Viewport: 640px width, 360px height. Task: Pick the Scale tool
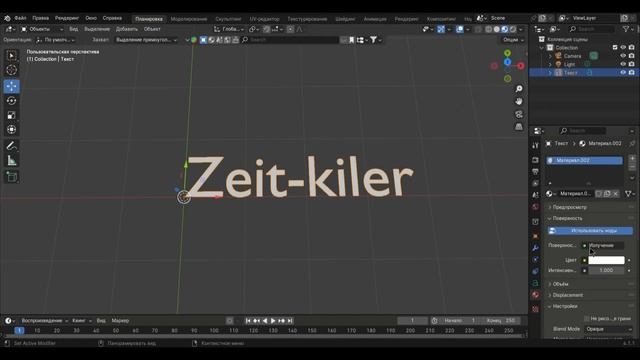(11, 115)
